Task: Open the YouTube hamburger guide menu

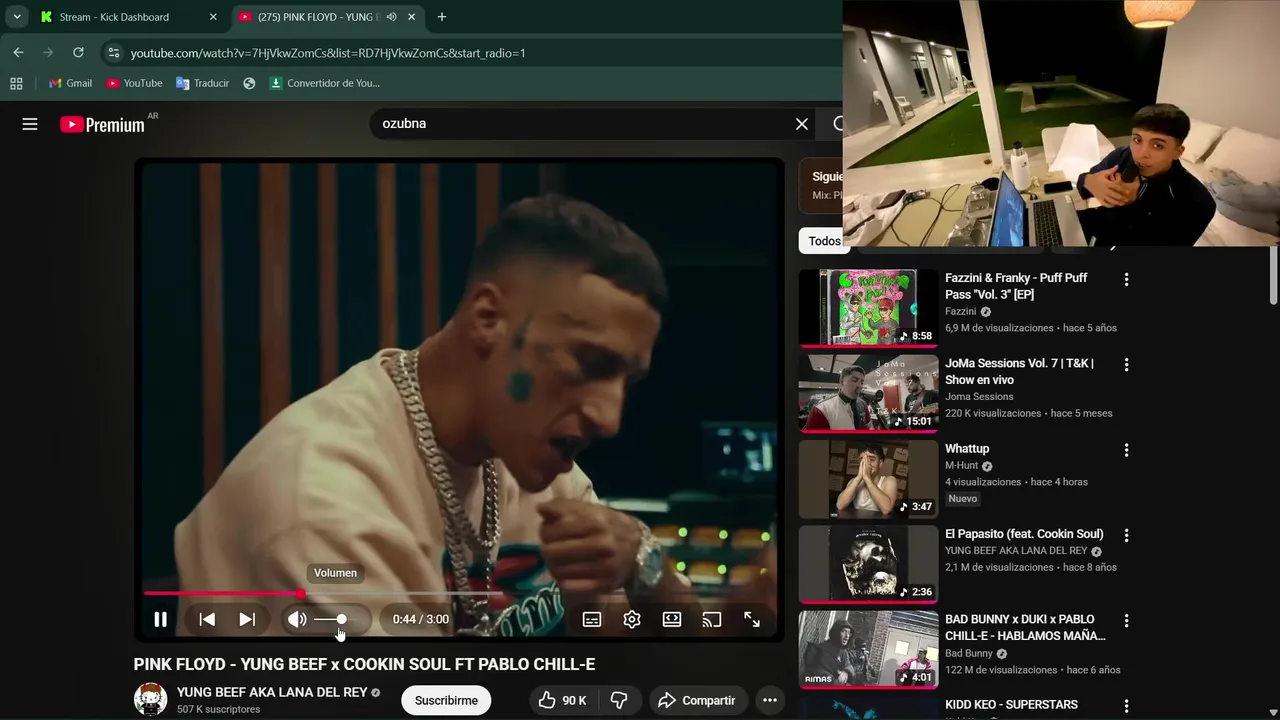Action: [x=30, y=124]
